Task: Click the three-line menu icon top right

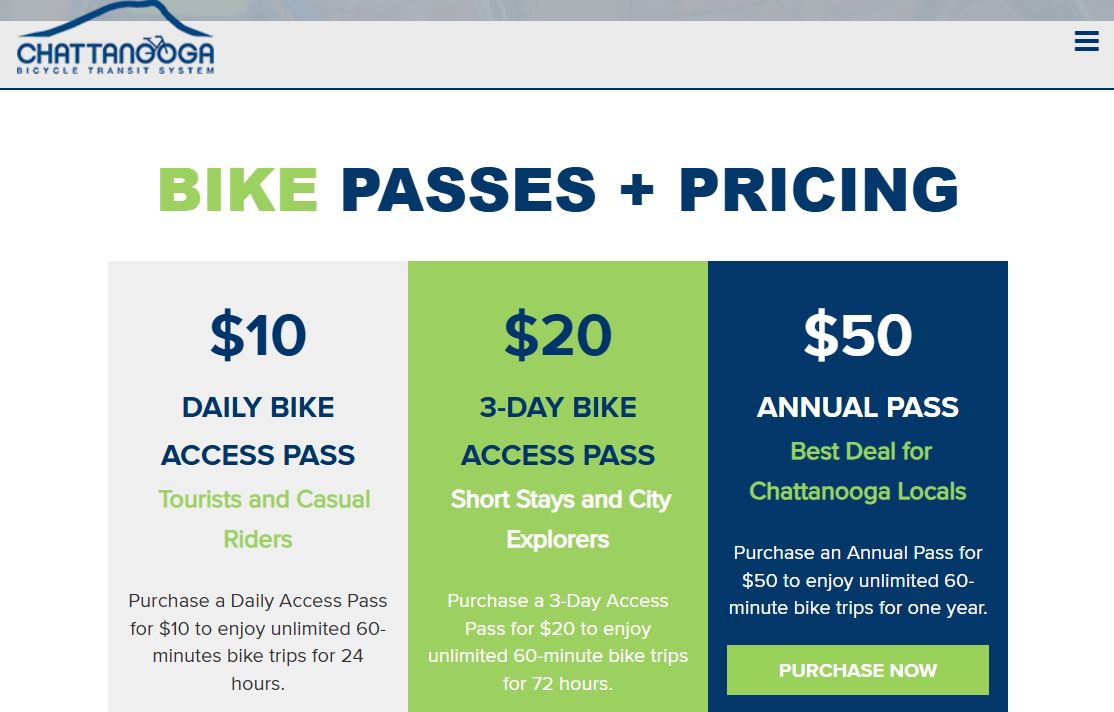Action: click(1086, 41)
